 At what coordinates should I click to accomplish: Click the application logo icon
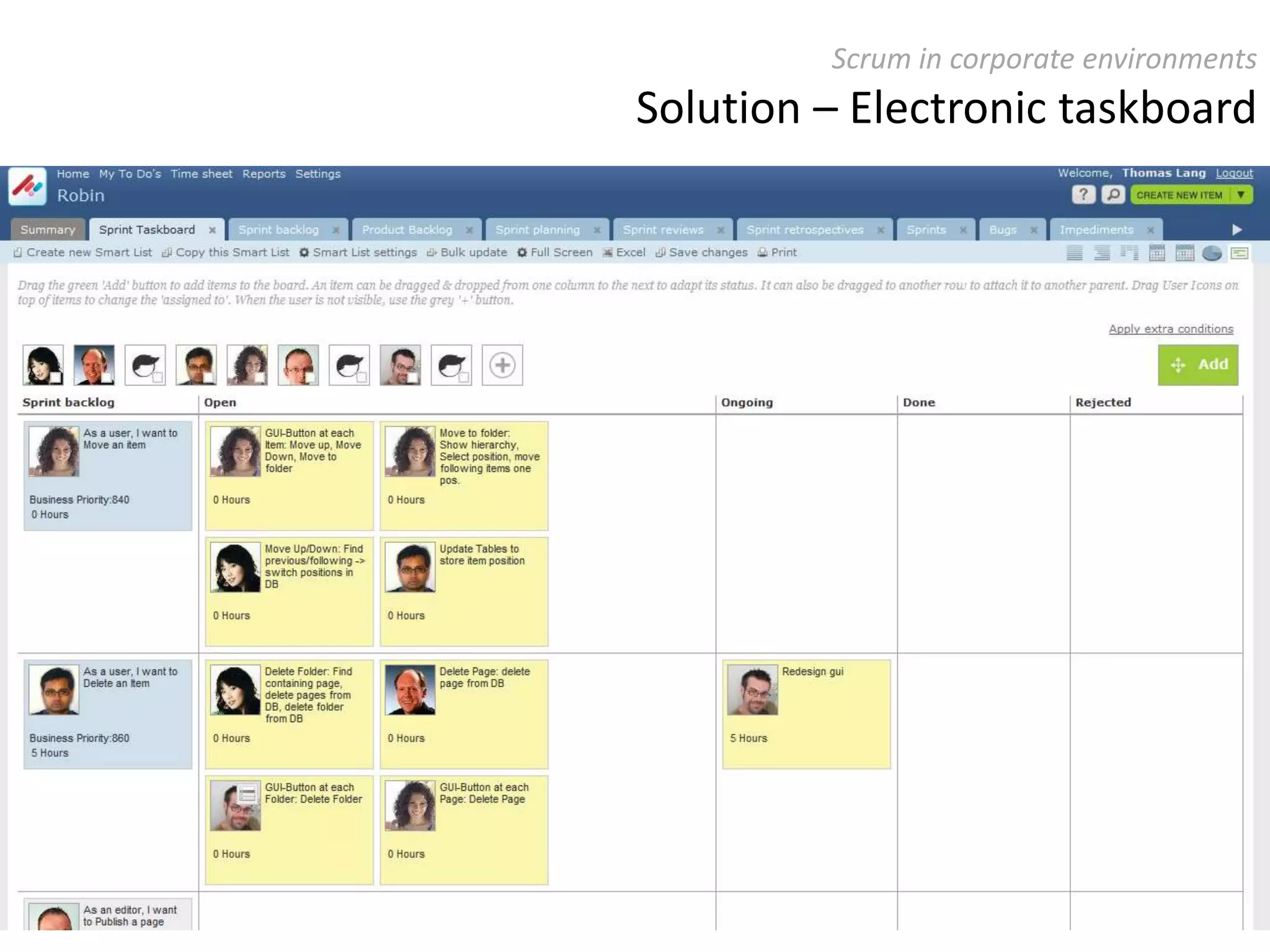[x=27, y=186]
